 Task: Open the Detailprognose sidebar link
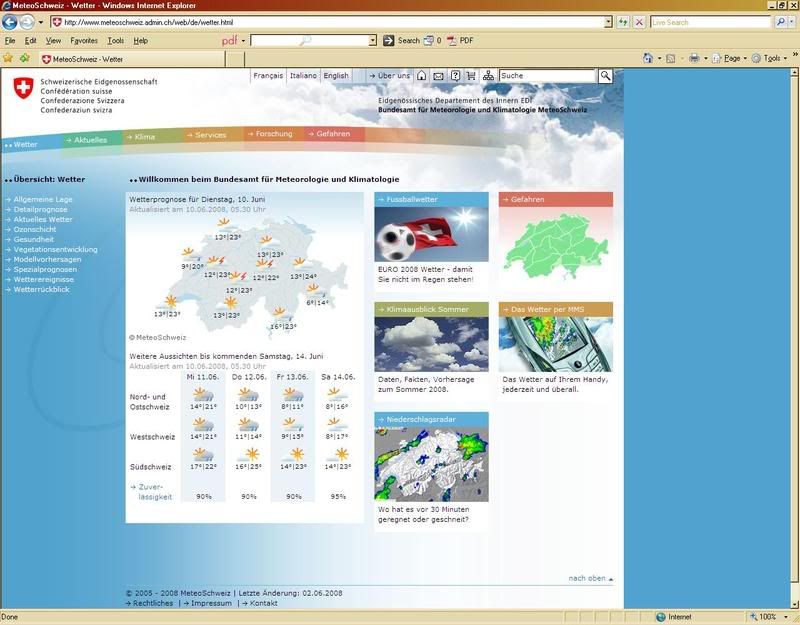(x=40, y=209)
